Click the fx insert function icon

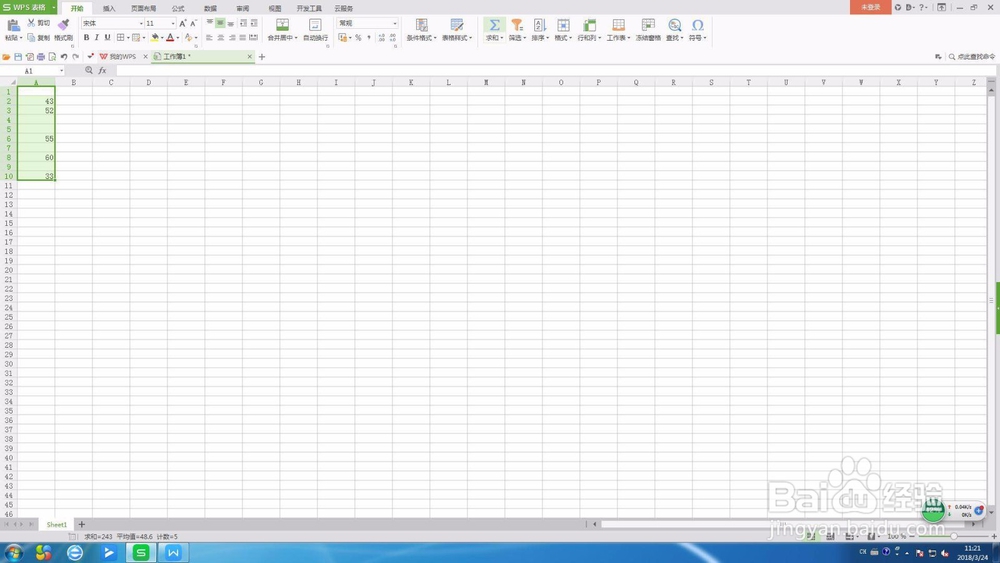[102, 71]
